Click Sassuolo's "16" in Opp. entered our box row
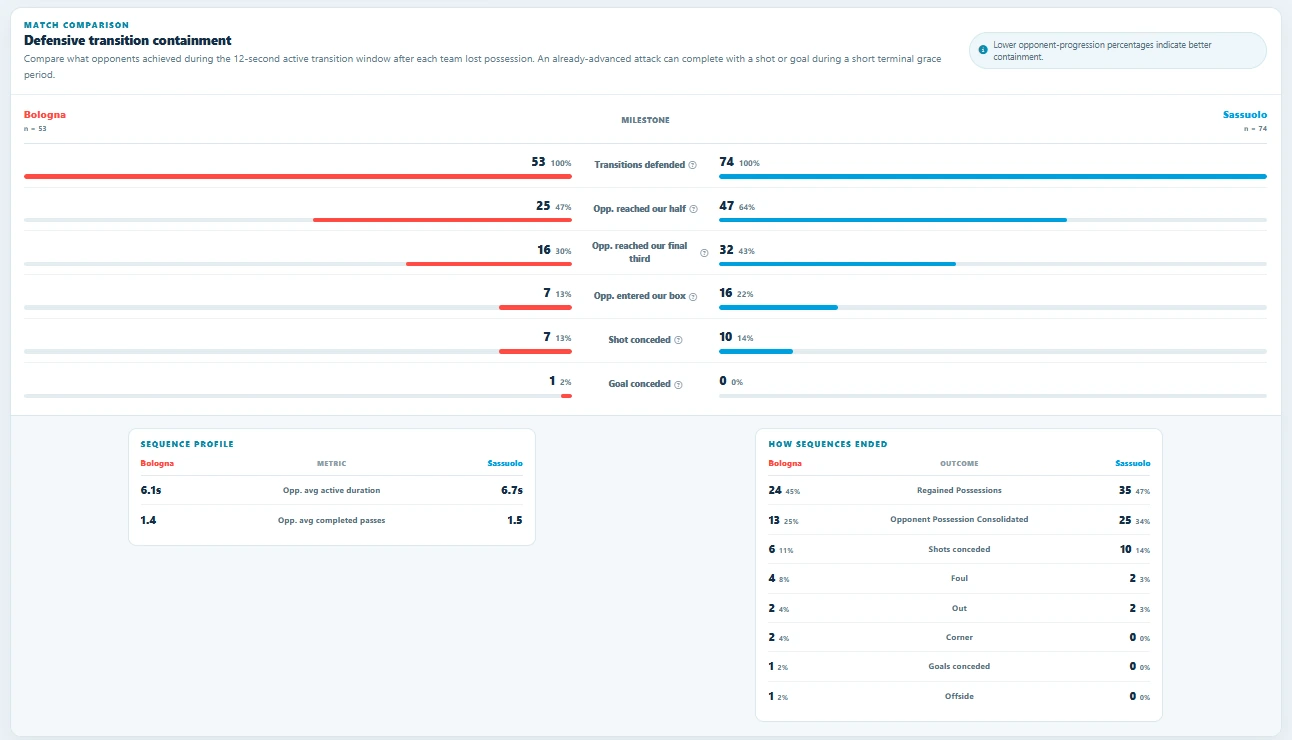1292x740 pixels. [x=727, y=294]
